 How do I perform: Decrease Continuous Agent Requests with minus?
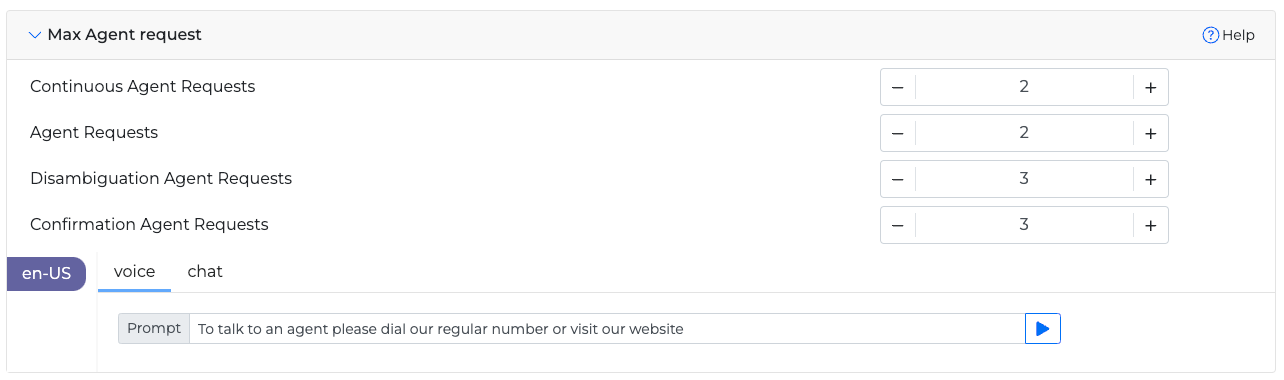pos(898,87)
